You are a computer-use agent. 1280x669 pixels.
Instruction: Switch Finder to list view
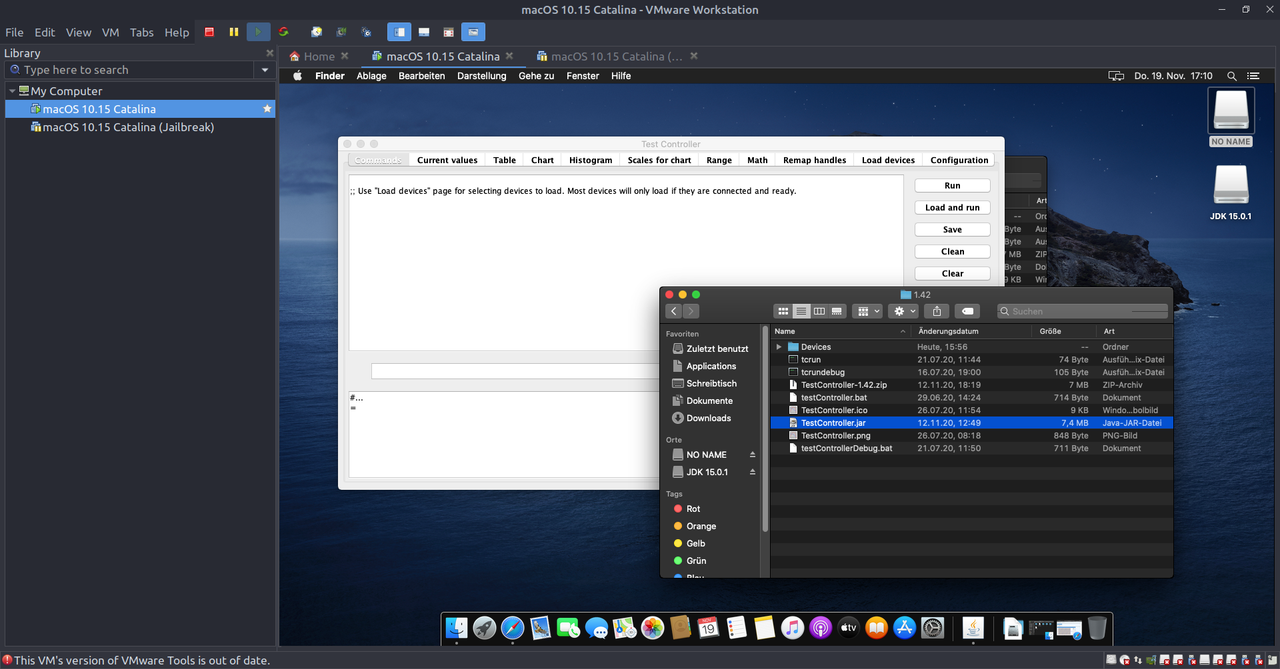tap(802, 311)
